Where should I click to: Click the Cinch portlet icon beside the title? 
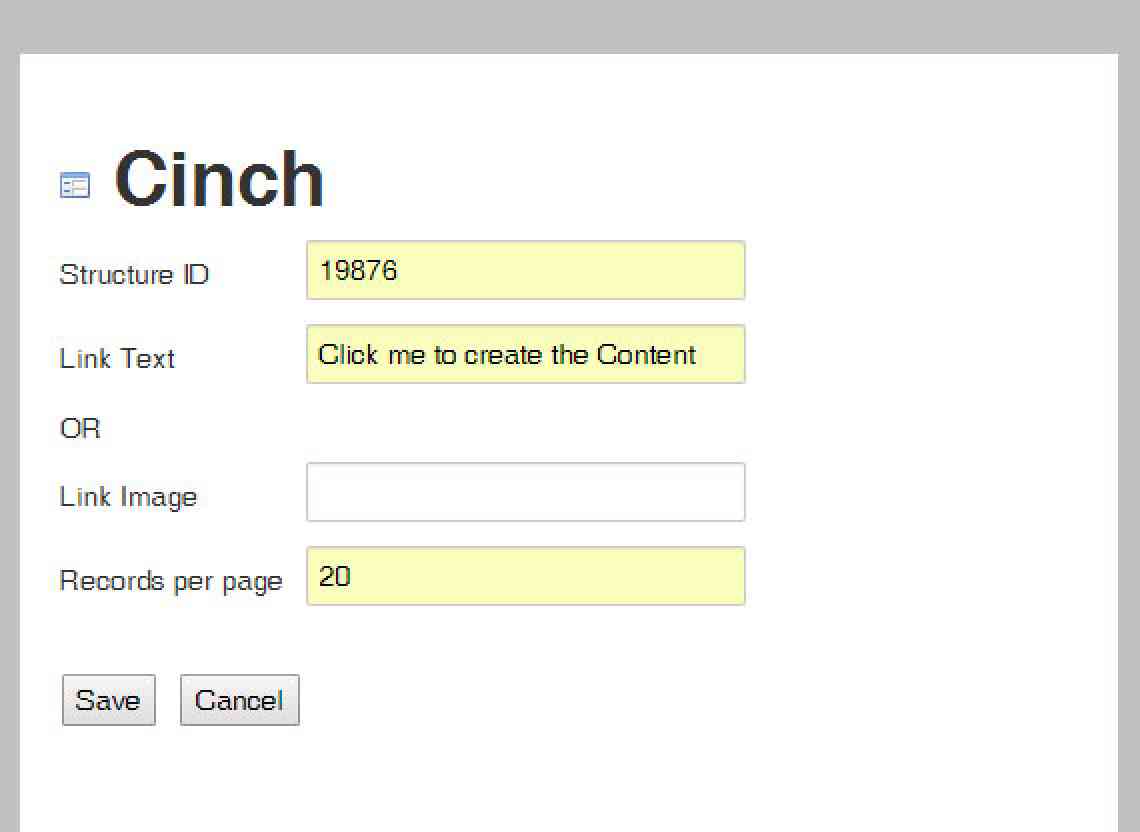point(75,185)
